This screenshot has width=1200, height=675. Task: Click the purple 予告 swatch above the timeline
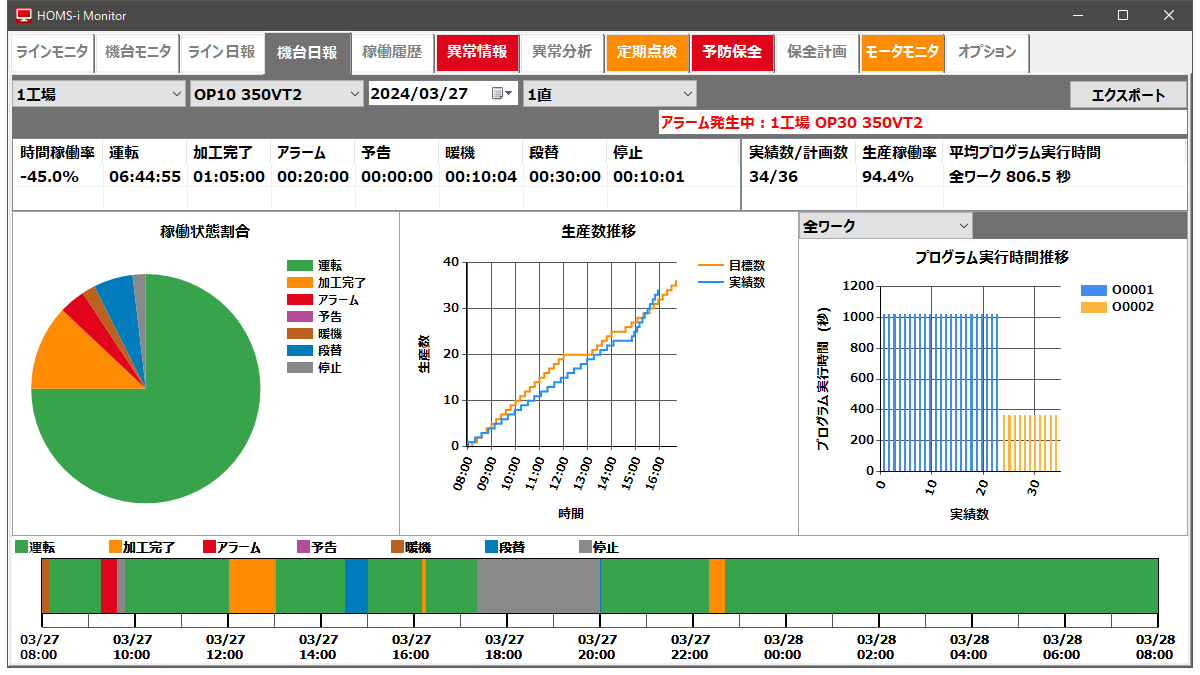pyautogui.click(x=304, y=547)
